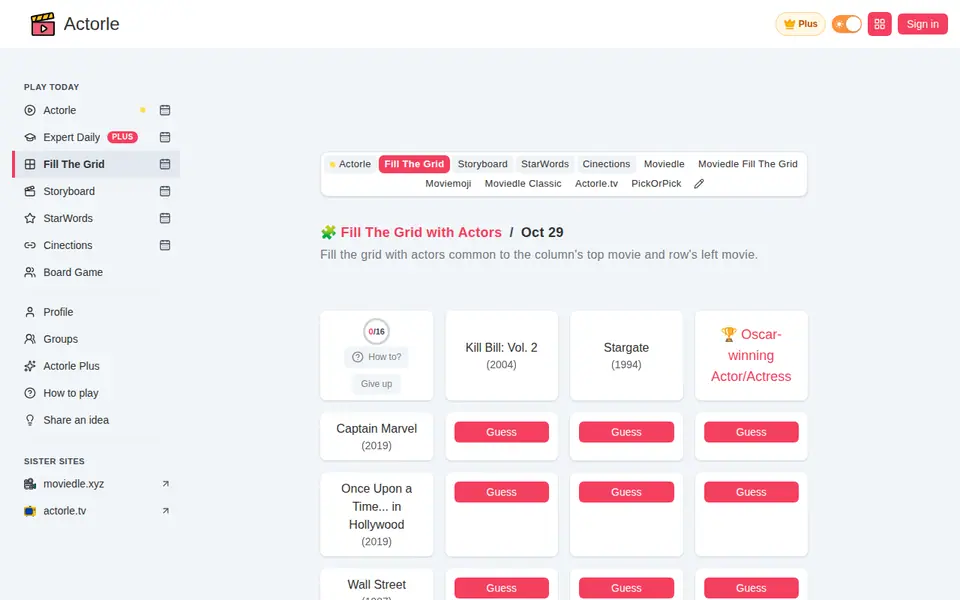Click the Give up button
Screen dimensions: 960x600
[x=377, y=384]
